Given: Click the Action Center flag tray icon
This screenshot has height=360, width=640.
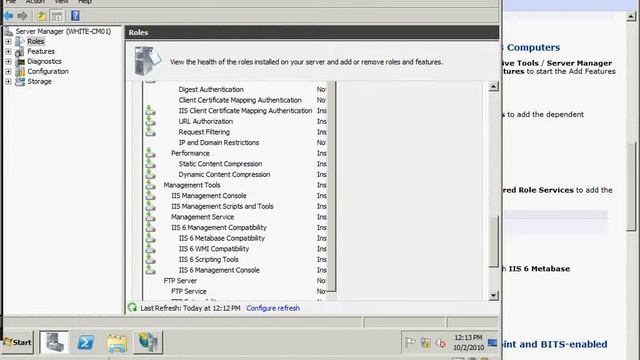Looking at the screenshot, I should pyautogui.click(x=410, y=342).
